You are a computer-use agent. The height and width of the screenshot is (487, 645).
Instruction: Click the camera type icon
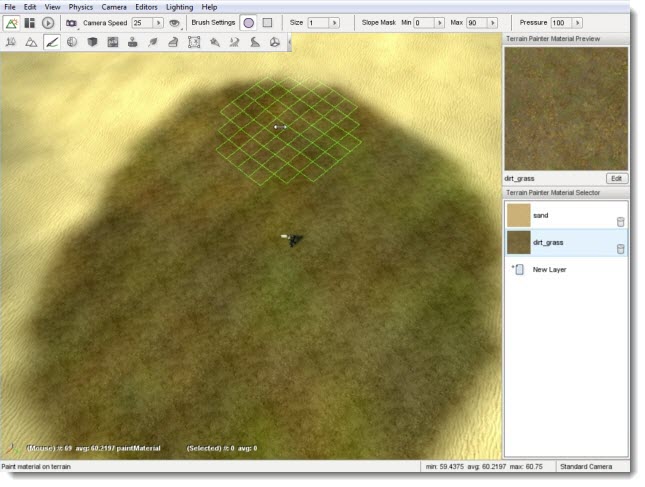71,22
